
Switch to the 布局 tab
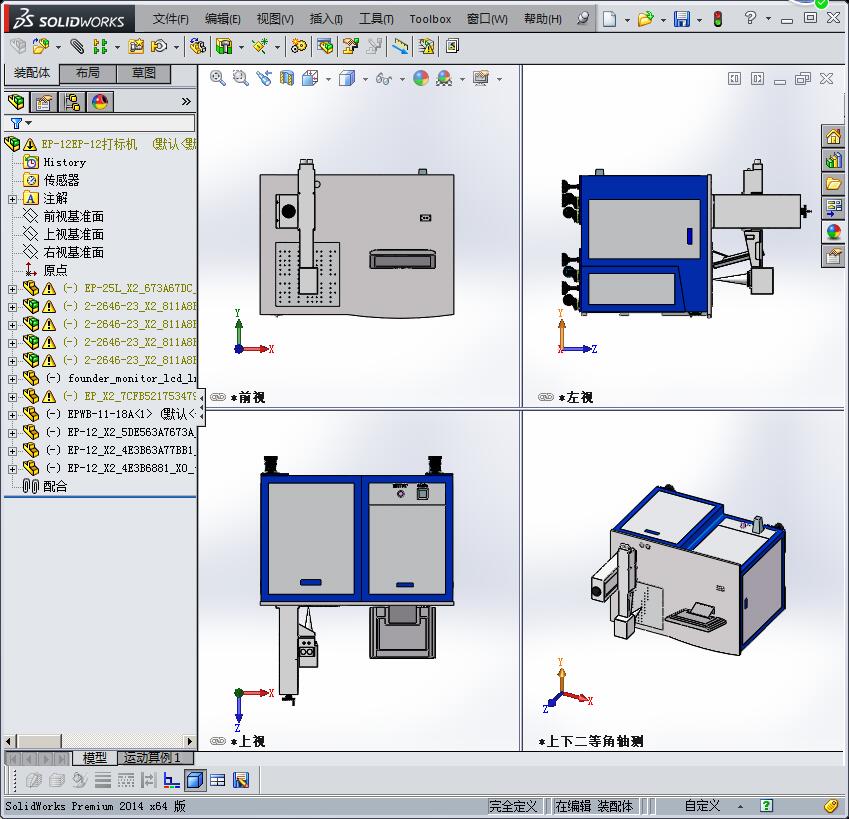click(88, 73)
